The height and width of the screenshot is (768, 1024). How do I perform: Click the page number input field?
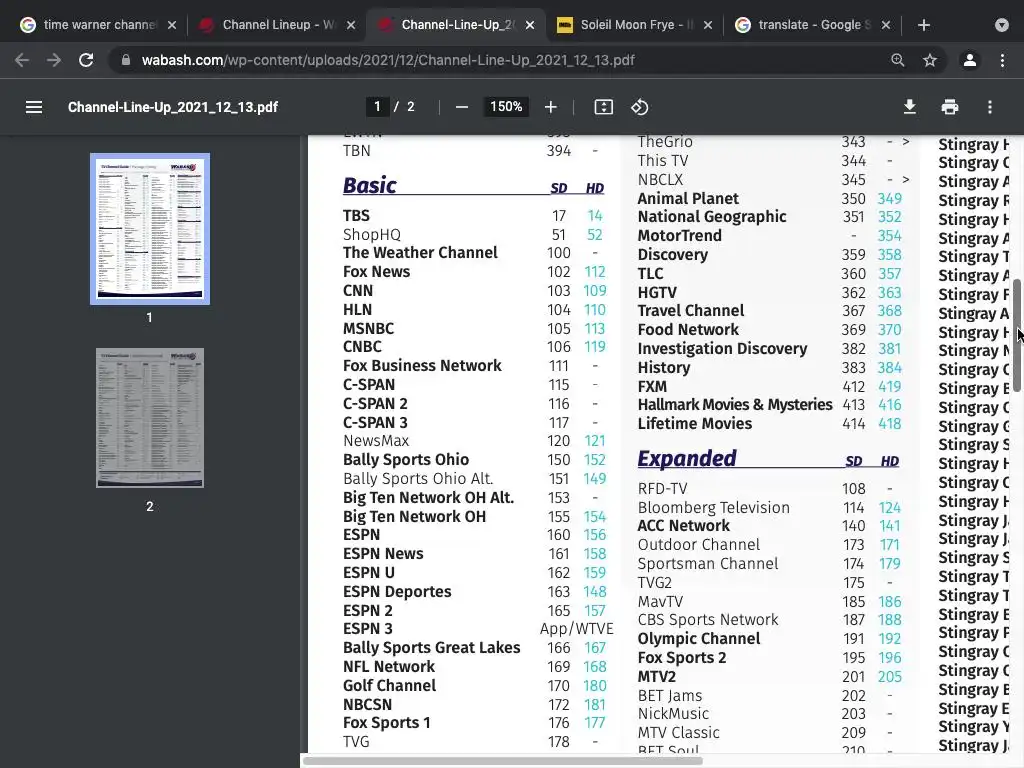(x=377, y=106)
